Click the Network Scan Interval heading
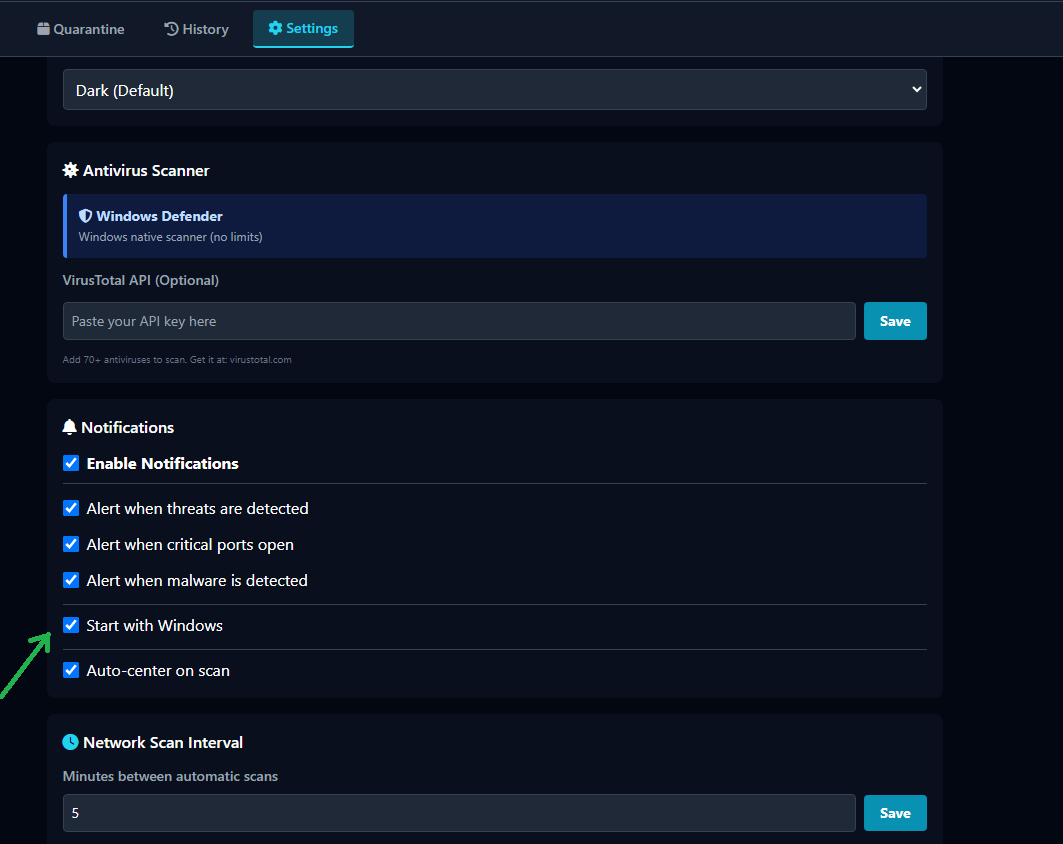Viewport: 1063px width, 844px height. pyautogui.click(x=163, y=742)
